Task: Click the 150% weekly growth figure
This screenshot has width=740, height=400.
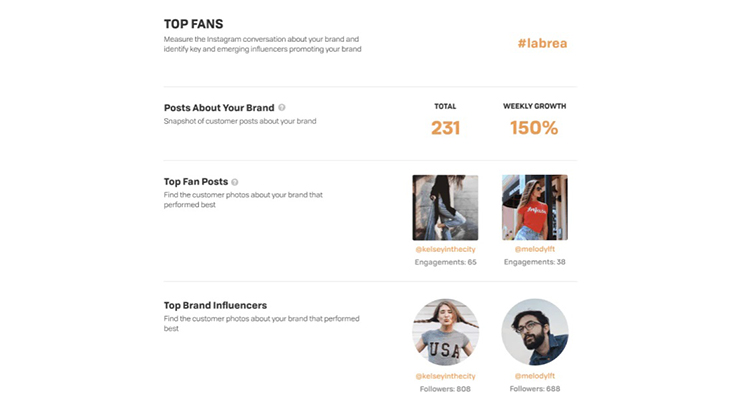Action: tap(534, 128)
